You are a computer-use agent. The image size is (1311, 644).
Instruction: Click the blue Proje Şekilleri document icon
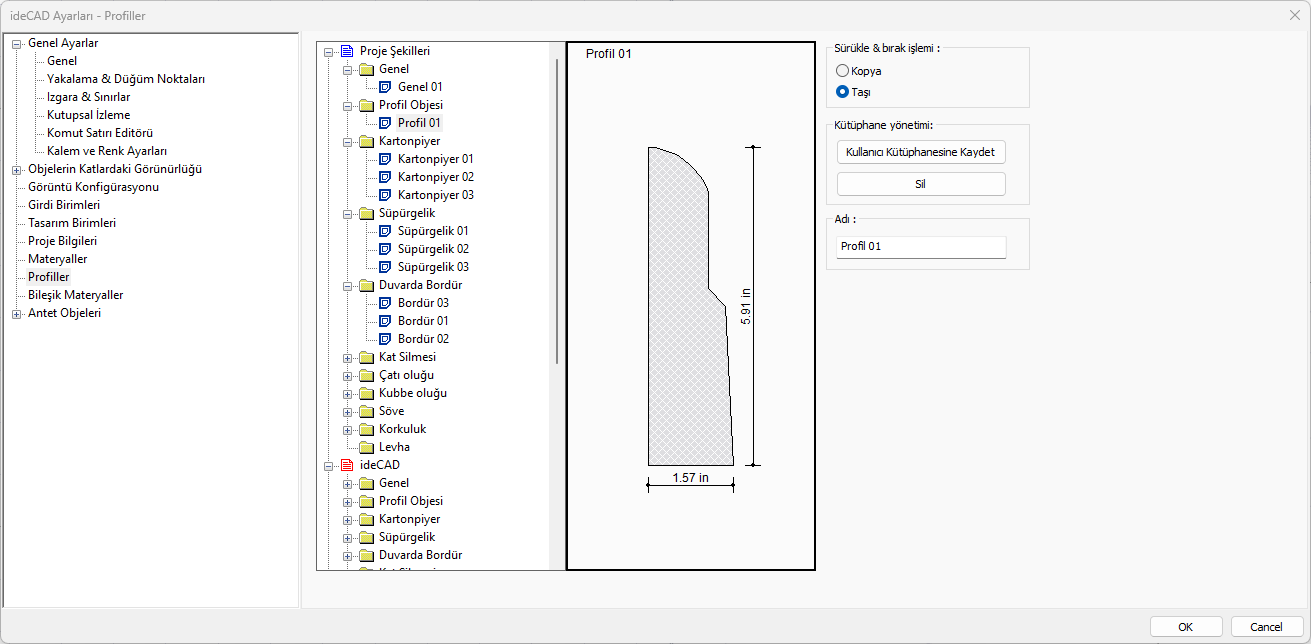coord(347,51)
